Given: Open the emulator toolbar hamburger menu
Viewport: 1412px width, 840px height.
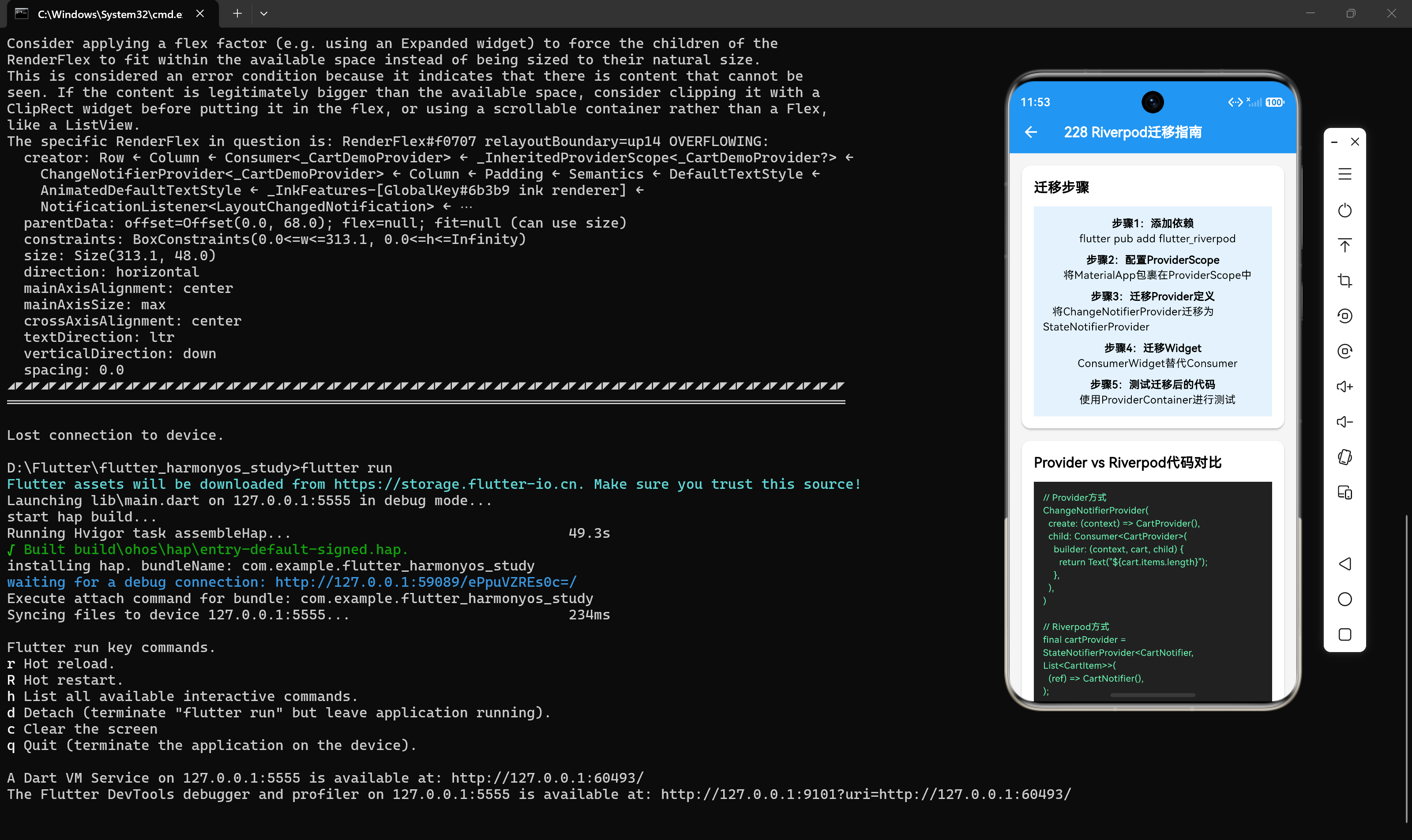Looking at the screenshot, I should [1344, 174].
